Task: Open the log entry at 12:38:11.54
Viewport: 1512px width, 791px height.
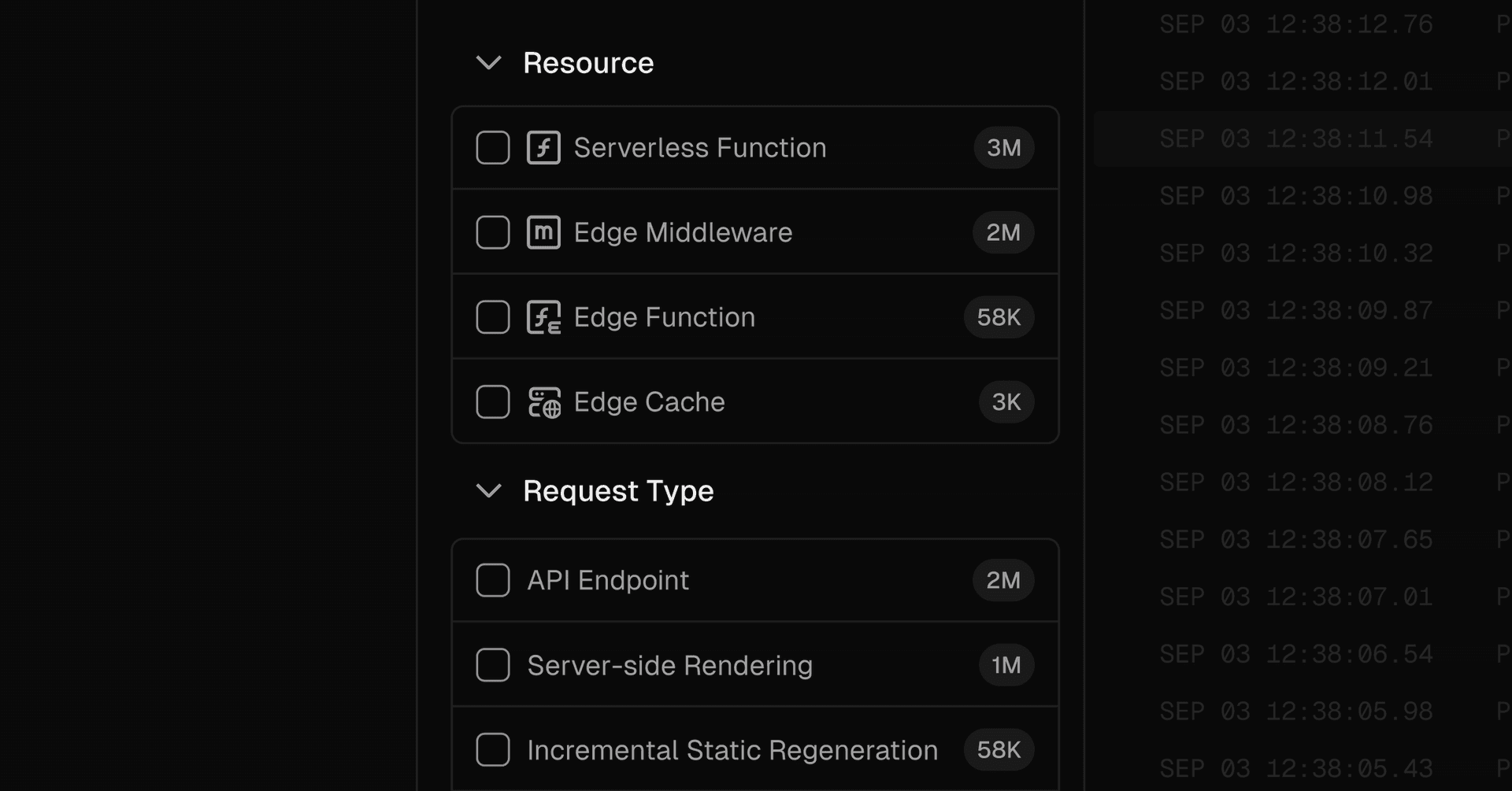Action: pyautogui.click(x=1295, y=139)
